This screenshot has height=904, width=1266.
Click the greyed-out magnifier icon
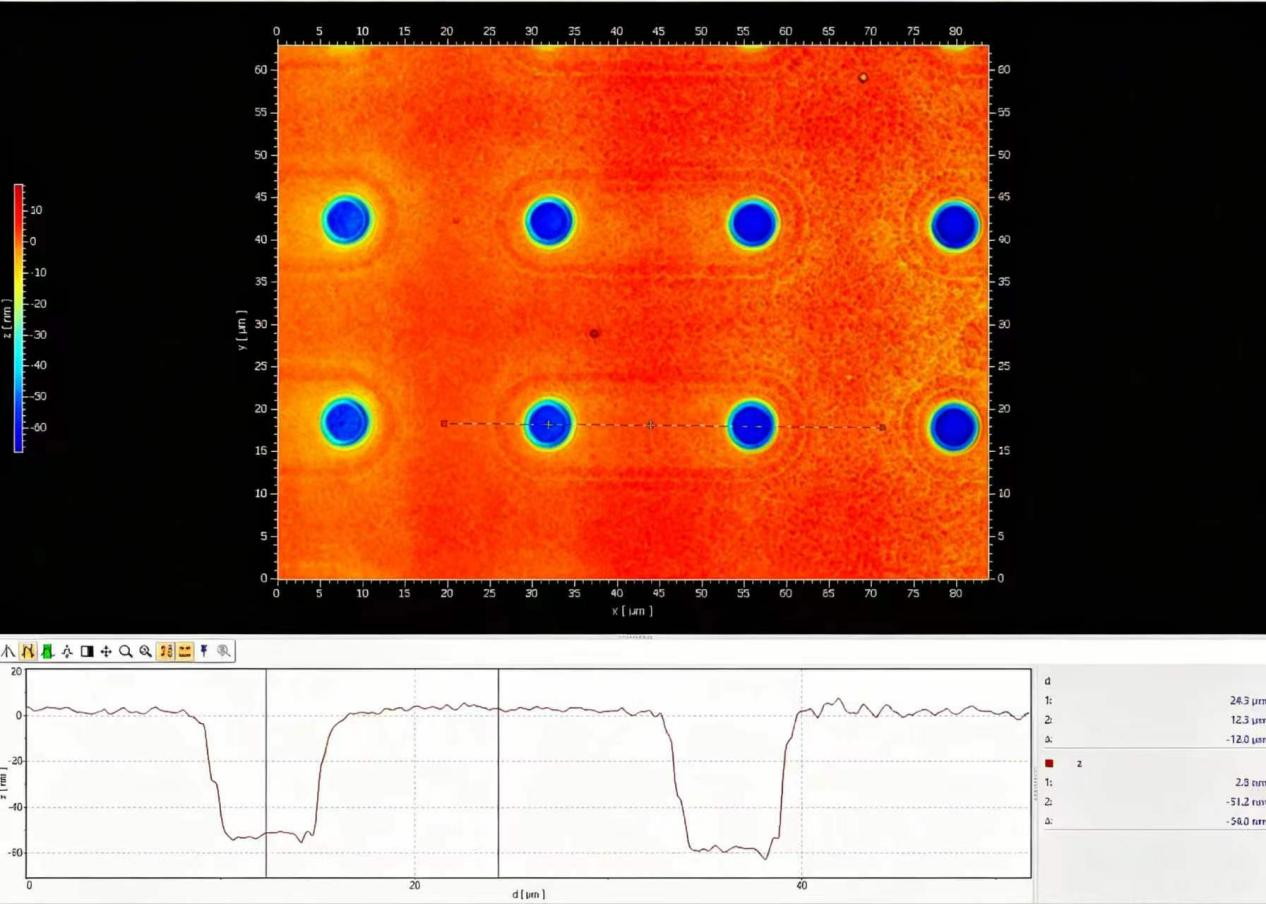224,651
